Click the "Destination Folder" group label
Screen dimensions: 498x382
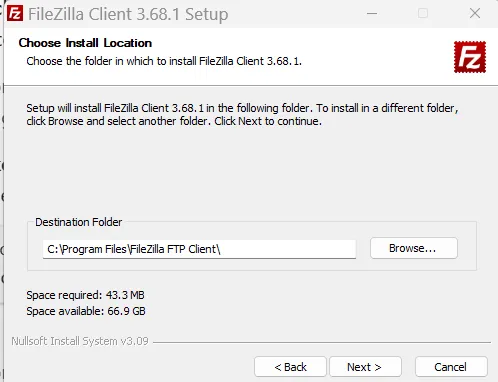(x=79, y=222)
